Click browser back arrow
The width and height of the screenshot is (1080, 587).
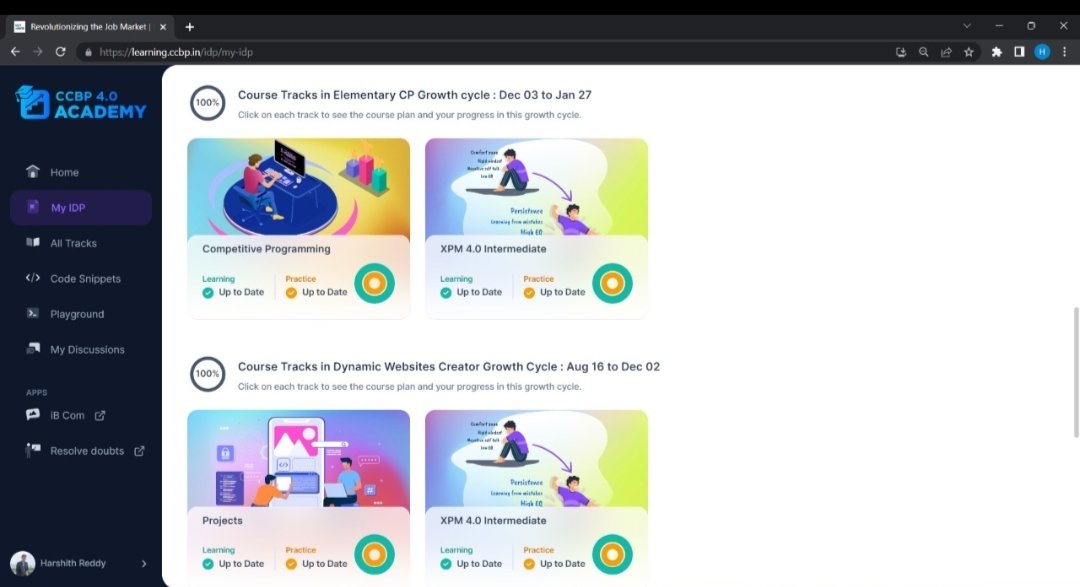tap(15, 52)
